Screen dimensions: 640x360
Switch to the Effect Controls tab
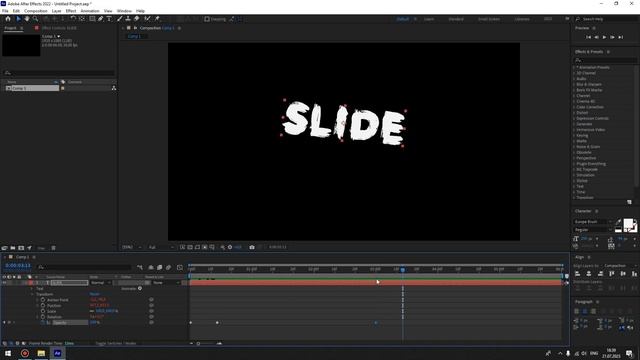coord(59,28)
